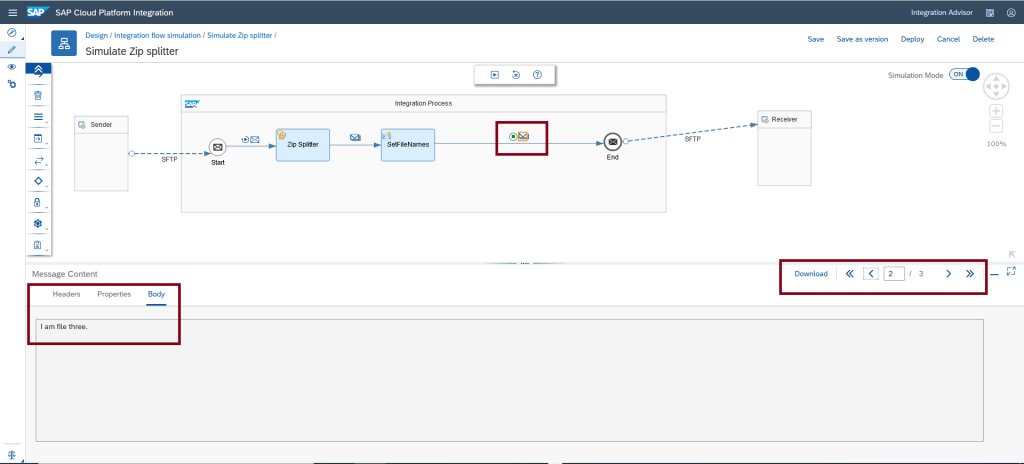Click Save as version
Viewport: 1024px width, 464px height.
coord(862,39)
